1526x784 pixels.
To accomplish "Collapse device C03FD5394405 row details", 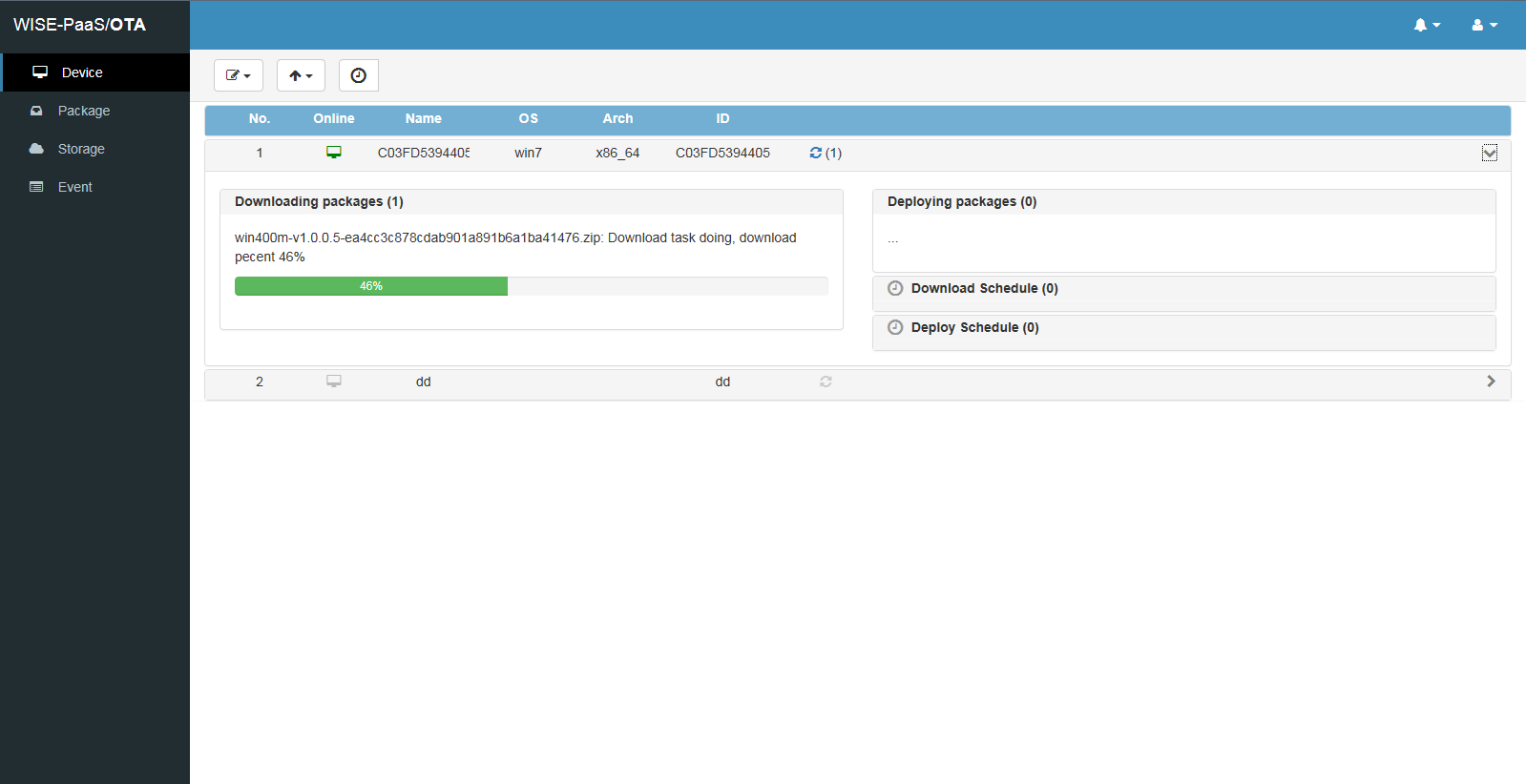I will coord(1489,153).
